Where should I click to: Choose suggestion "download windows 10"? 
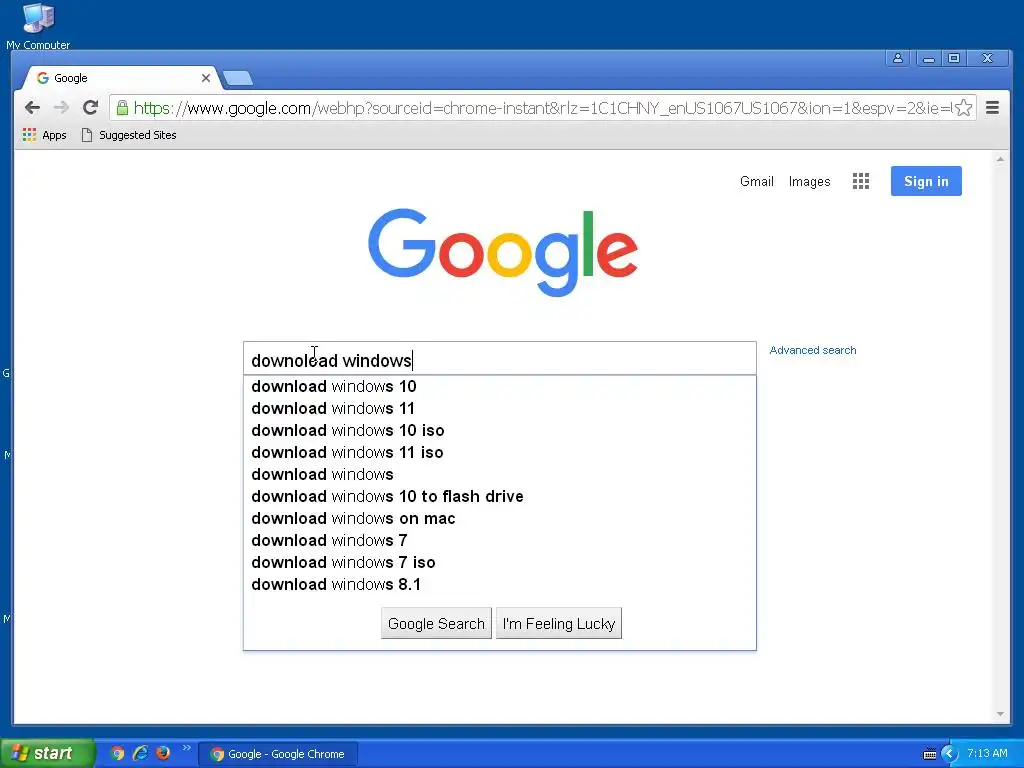point(500,387)
